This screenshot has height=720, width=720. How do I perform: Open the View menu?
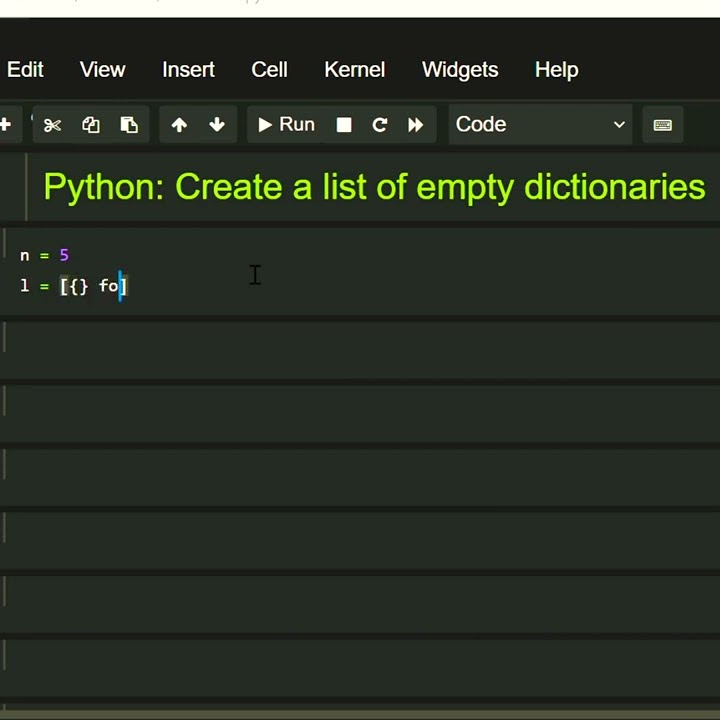[102, 70]
